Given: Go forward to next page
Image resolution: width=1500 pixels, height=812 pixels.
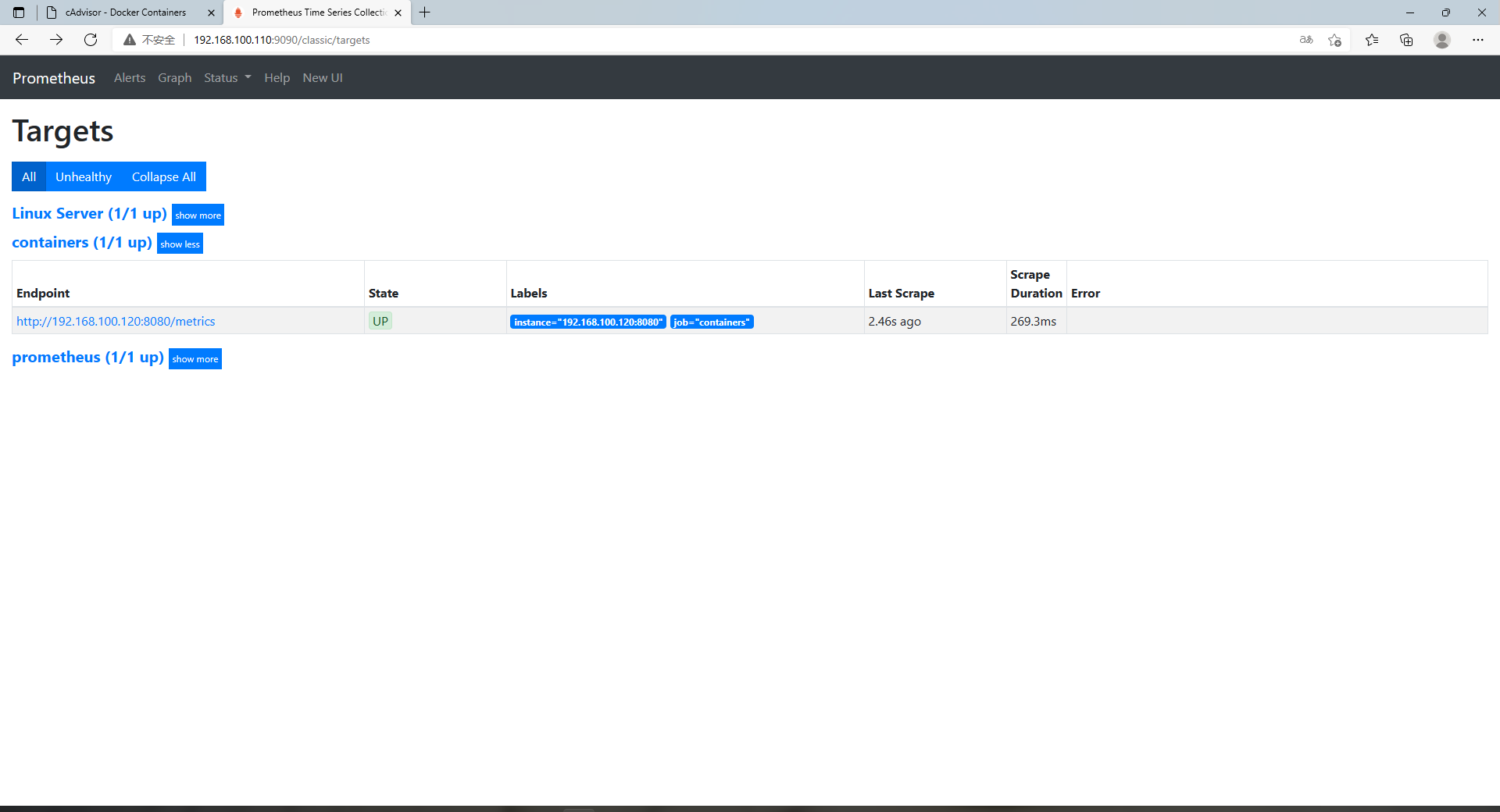Looking at the screenshot, I should (x=56, y=40).
